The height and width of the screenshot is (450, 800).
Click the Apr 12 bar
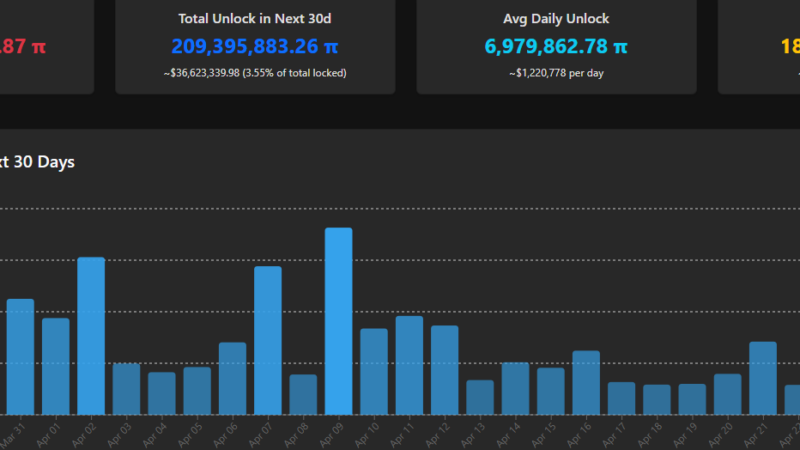[444, 370]
